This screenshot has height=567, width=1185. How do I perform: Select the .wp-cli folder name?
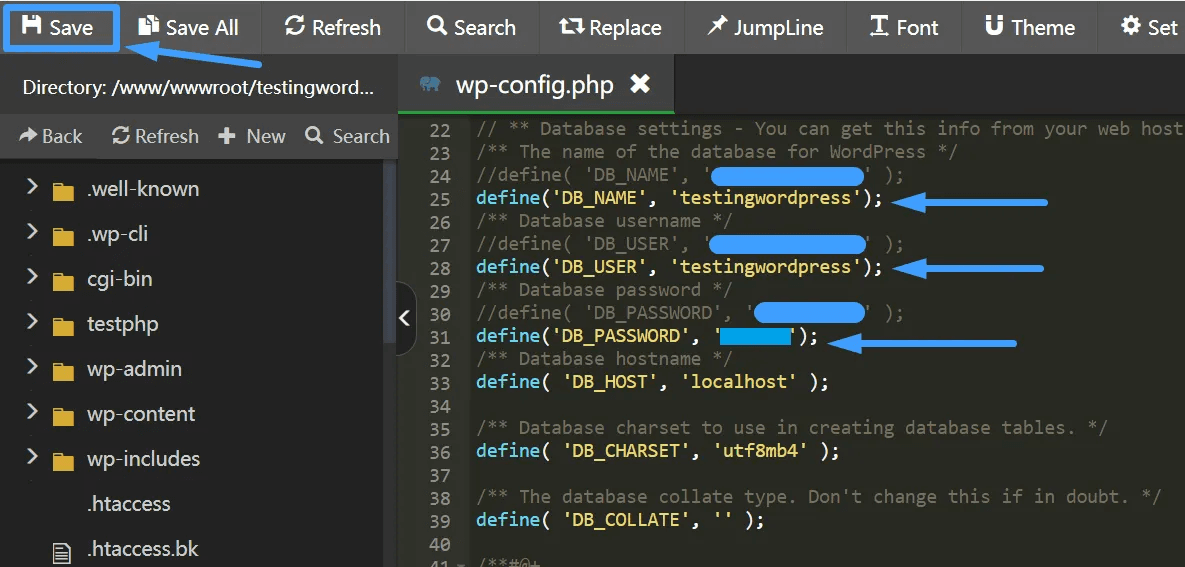pyautogui.click(x=117, y=234)
